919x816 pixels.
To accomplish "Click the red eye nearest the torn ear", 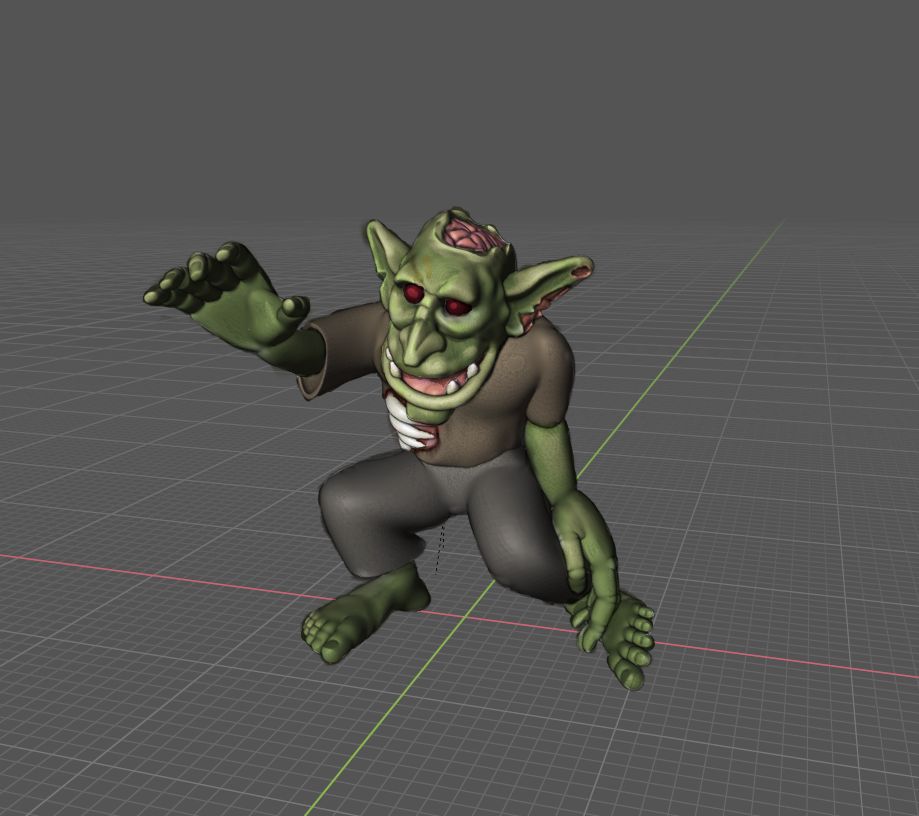I will (x=455, y=307).
